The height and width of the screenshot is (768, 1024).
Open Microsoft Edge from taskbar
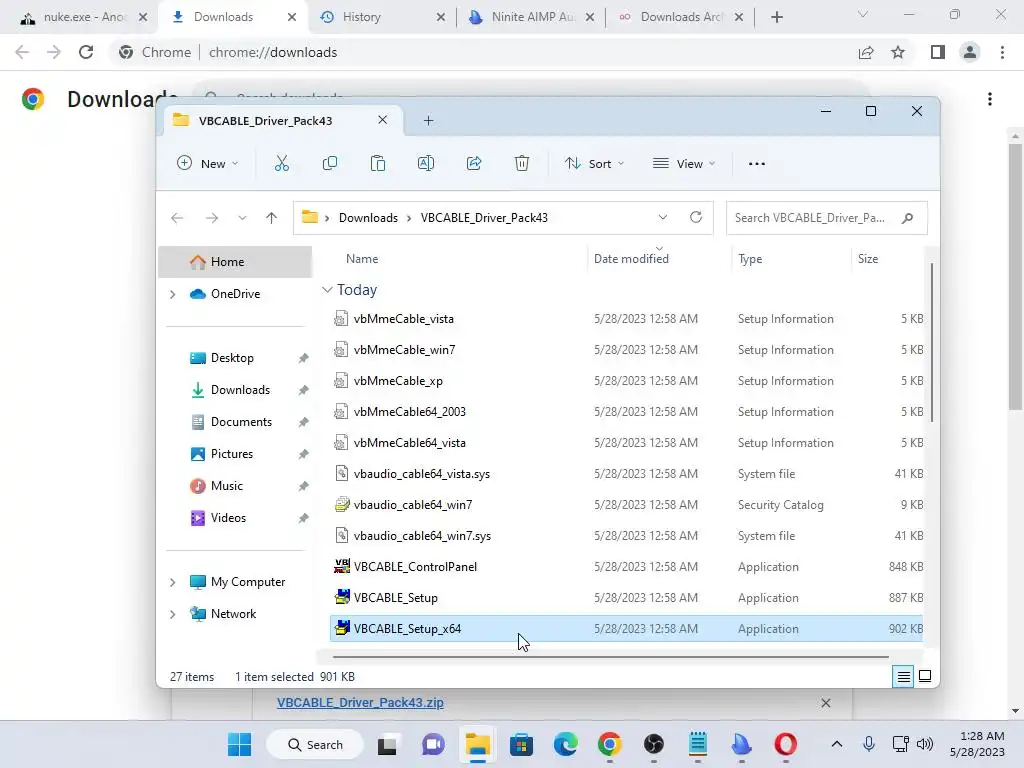click(566, 744)
